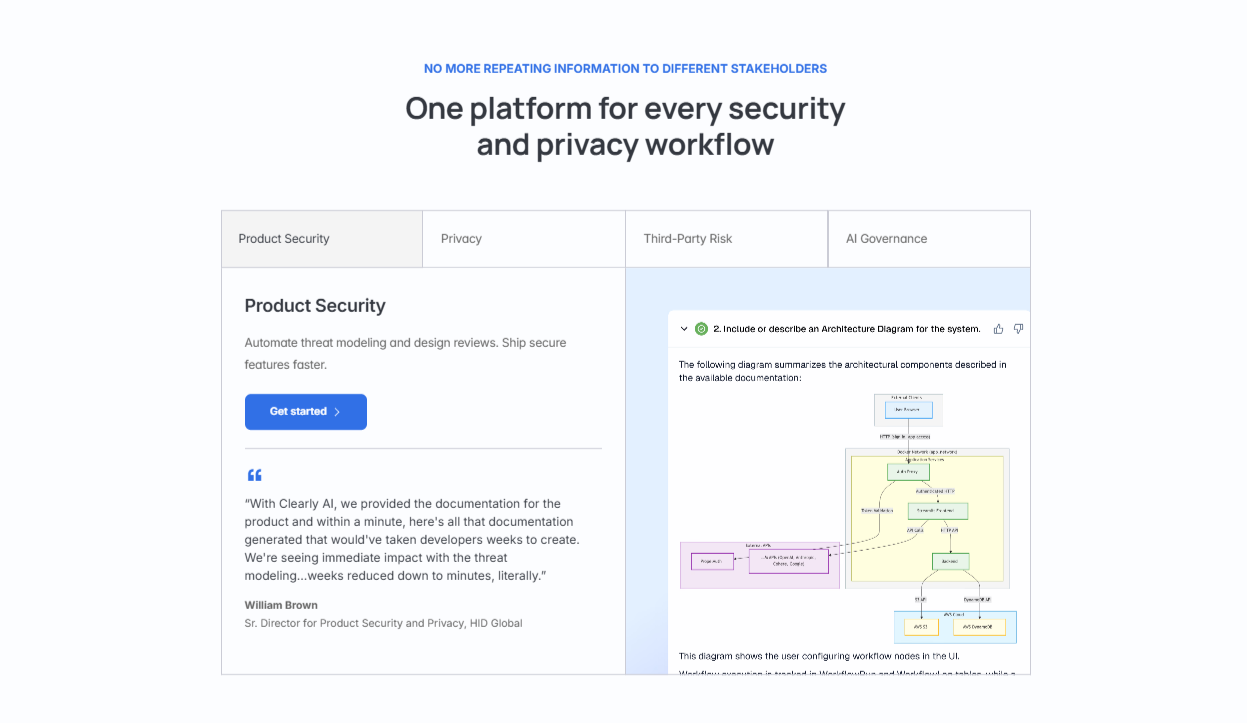Screen dimensions: 1247x723
Task: Click the User Browser node in diagram
Action: (x=908, y=410)
